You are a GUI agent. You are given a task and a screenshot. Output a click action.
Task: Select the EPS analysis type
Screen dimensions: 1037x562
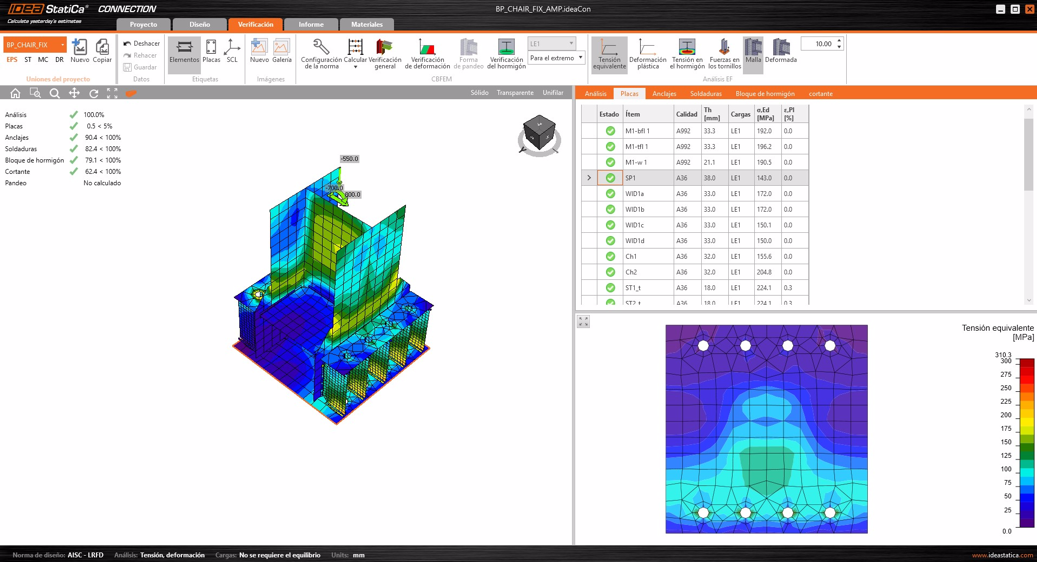12,60
